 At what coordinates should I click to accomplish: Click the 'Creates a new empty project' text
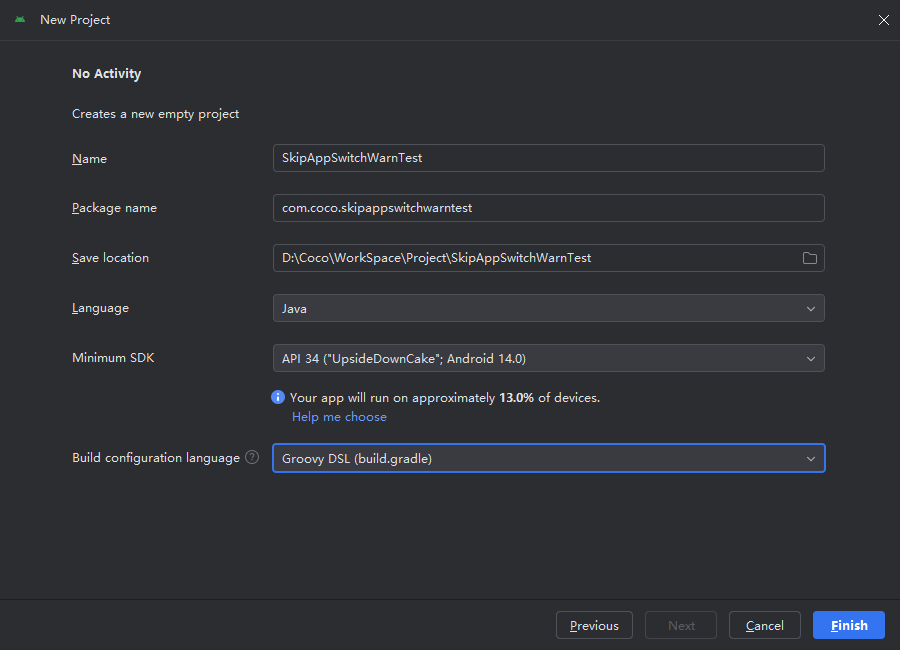click(x=156, y=114)
